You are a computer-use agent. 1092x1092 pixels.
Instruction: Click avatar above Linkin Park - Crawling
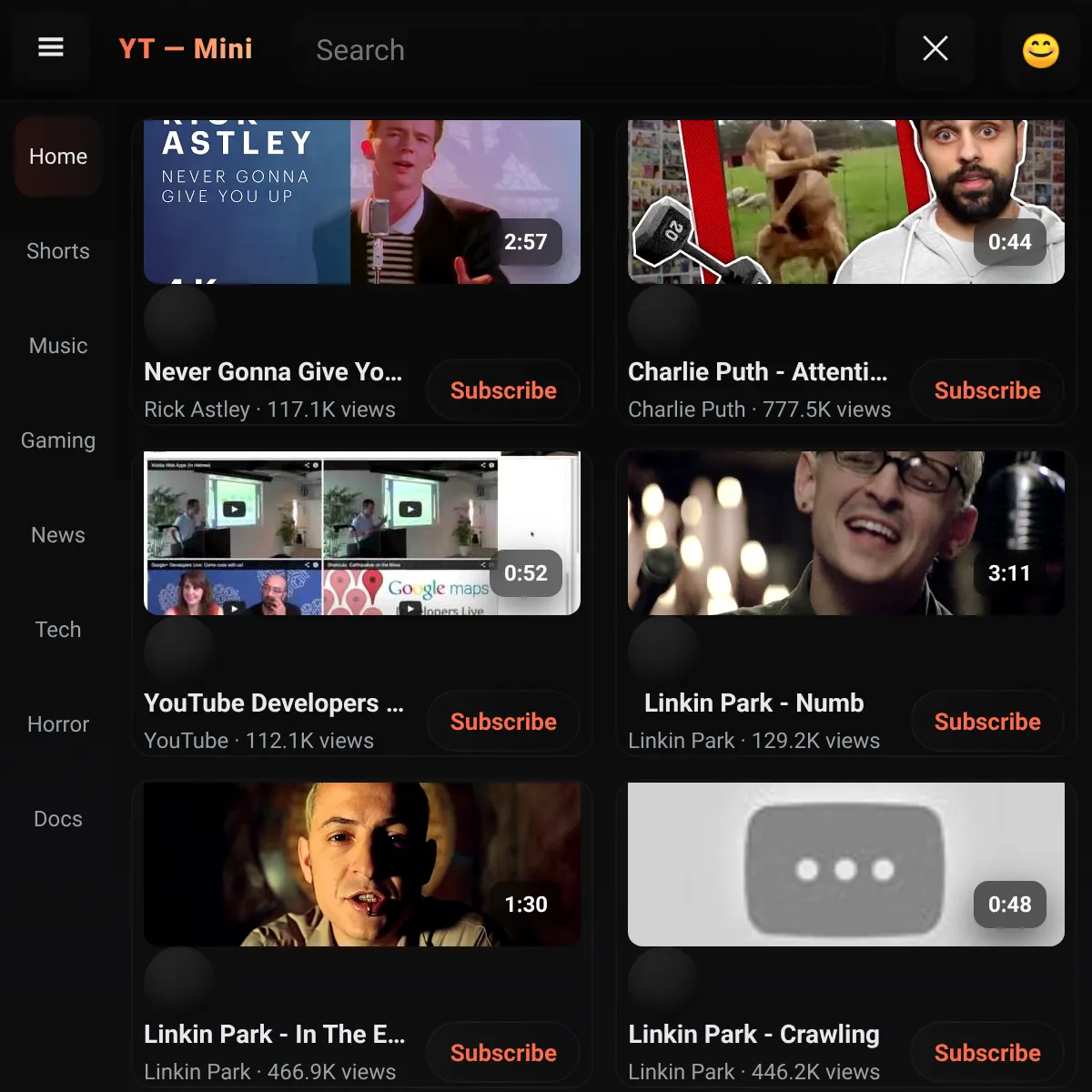click(x=663, y=981)
